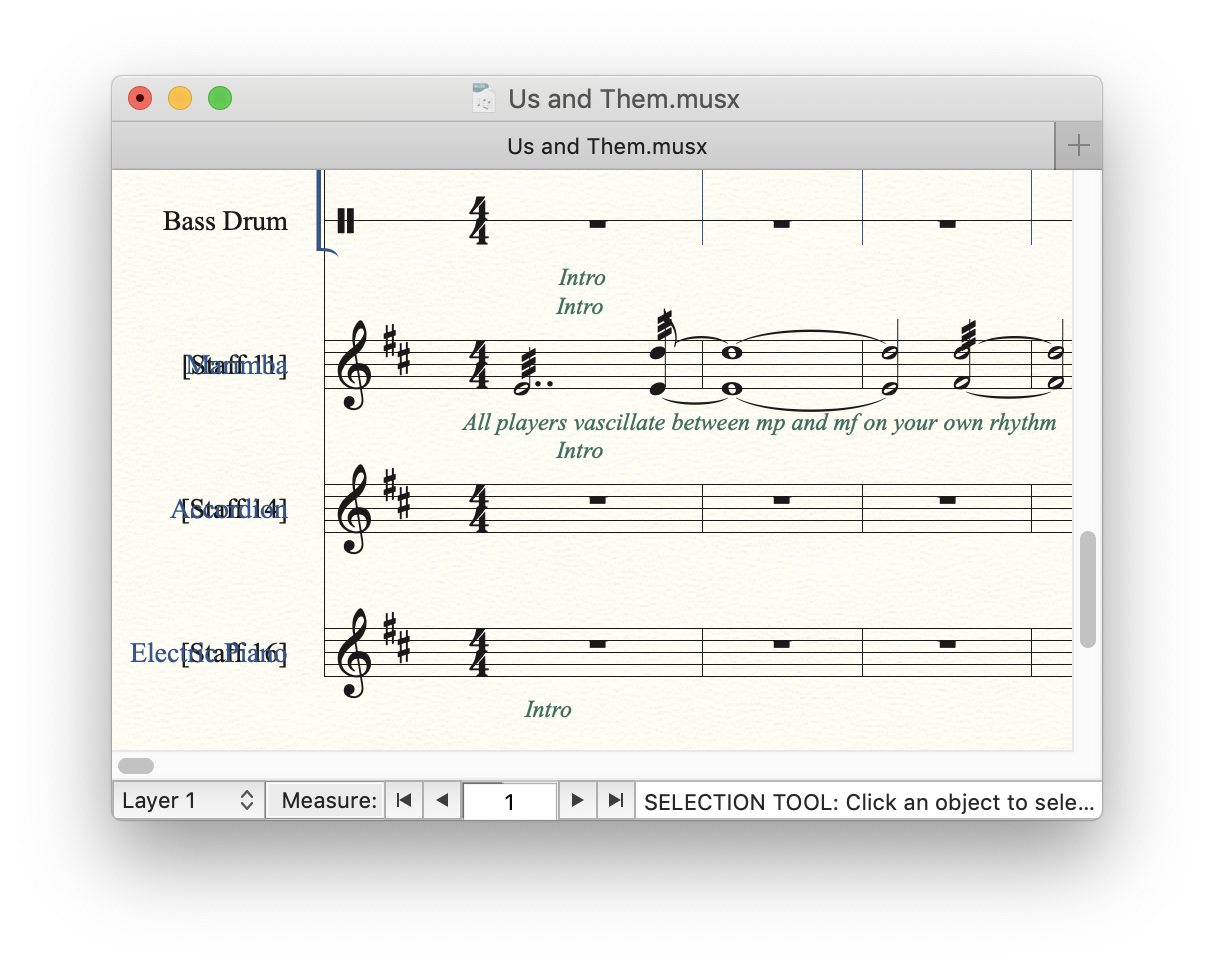Click the vertical scrollbar thumb

pyautogui.click(x=1088, y=590)
